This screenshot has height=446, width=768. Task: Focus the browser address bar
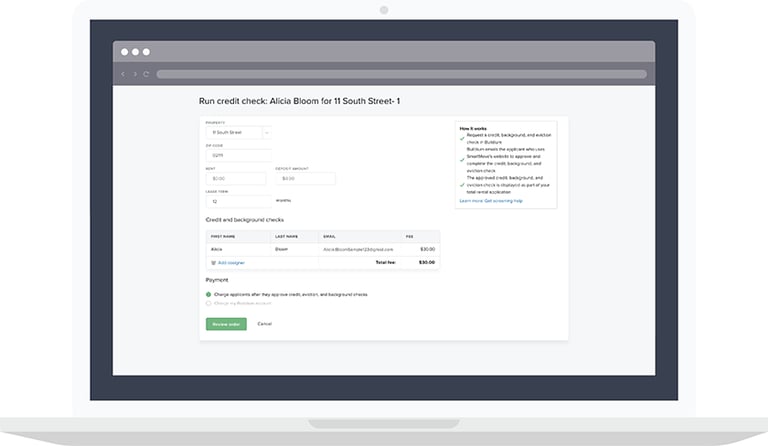(400, 74)
